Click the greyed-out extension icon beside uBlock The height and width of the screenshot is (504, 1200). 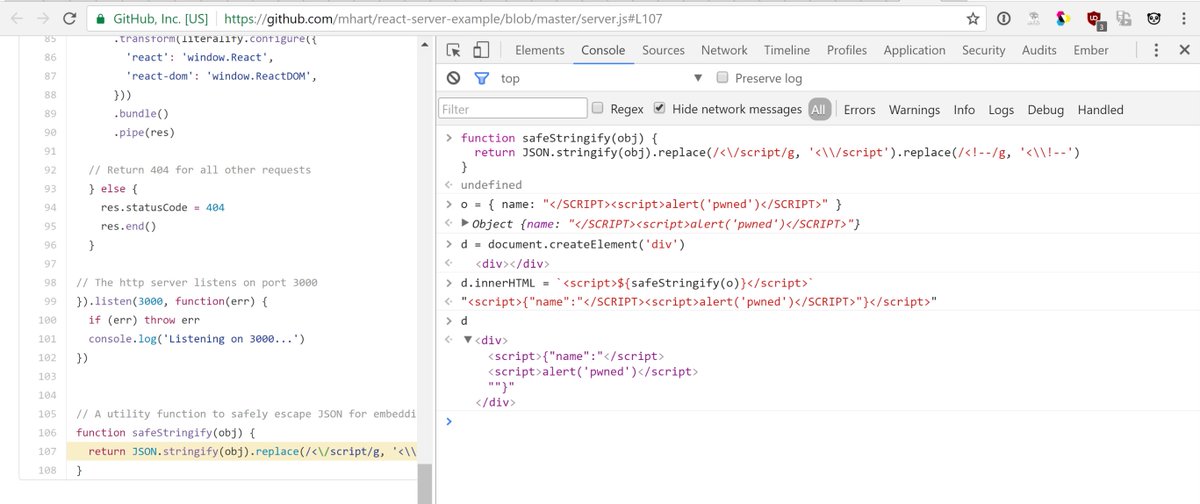(x=1124, y=19)
